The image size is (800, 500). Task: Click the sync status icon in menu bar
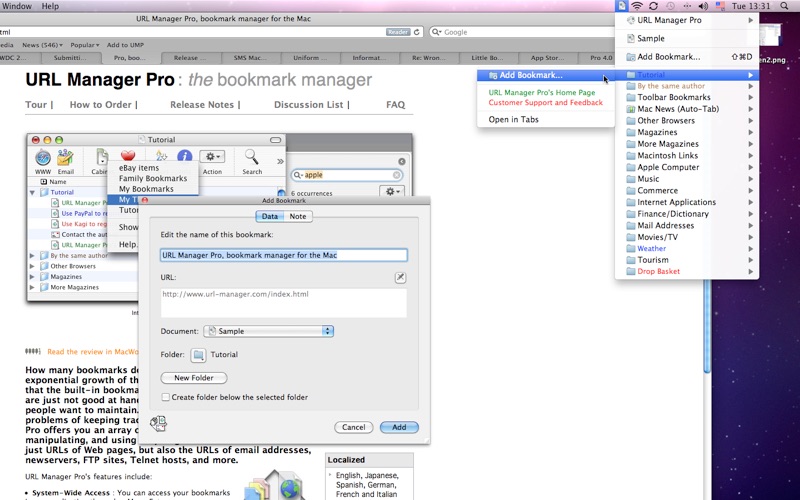pos(653,6)
